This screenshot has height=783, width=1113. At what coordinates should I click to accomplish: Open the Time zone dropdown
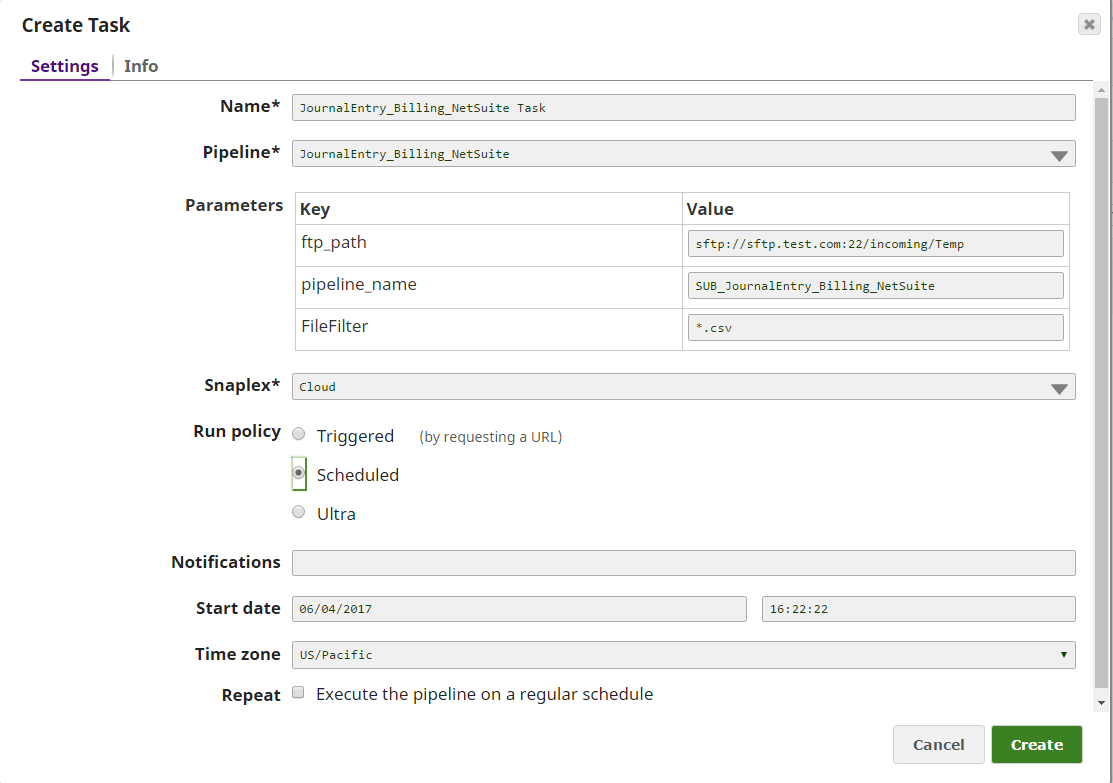pos(684,655)
